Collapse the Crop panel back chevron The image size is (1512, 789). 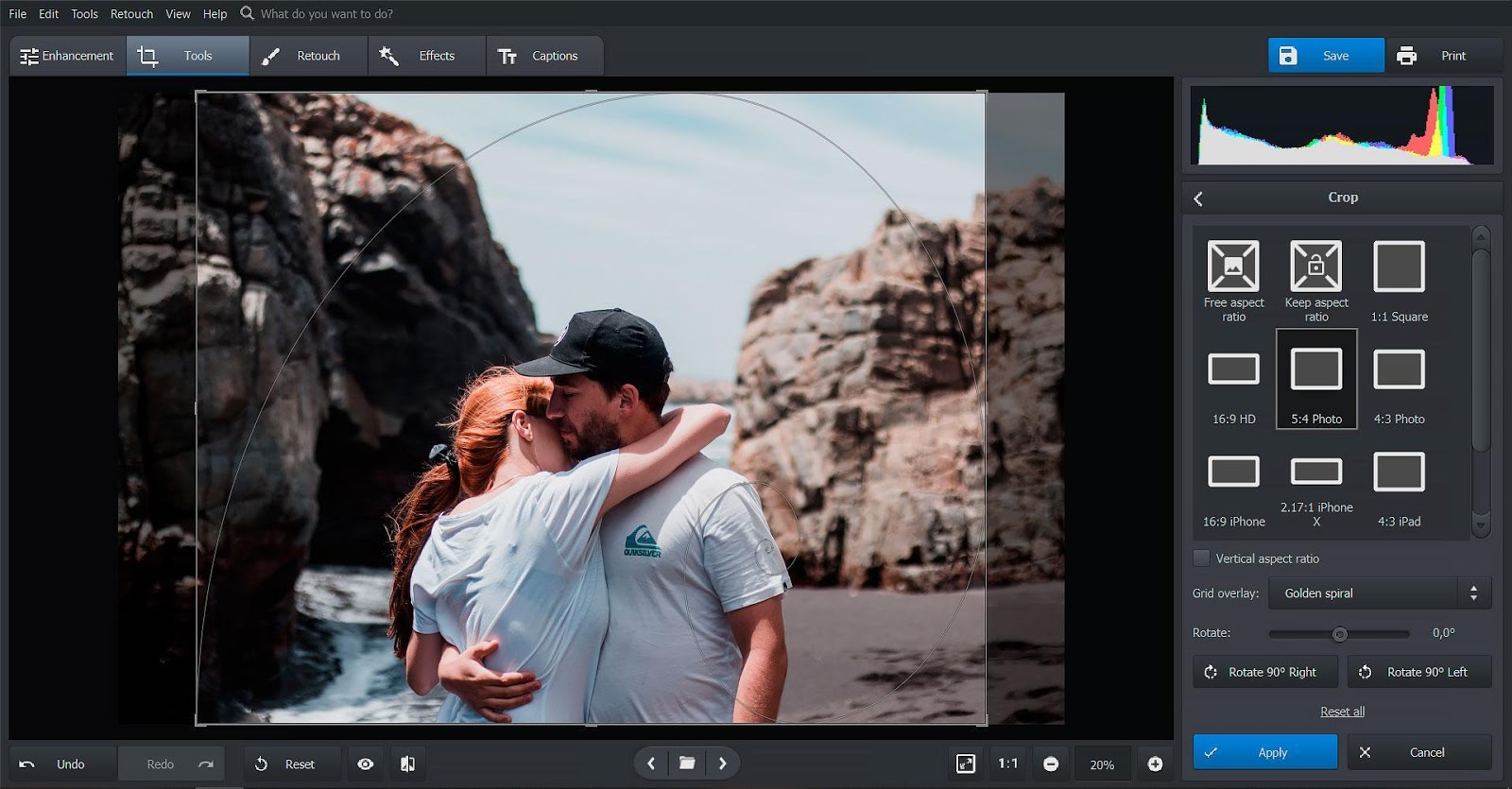(1198, 198)
